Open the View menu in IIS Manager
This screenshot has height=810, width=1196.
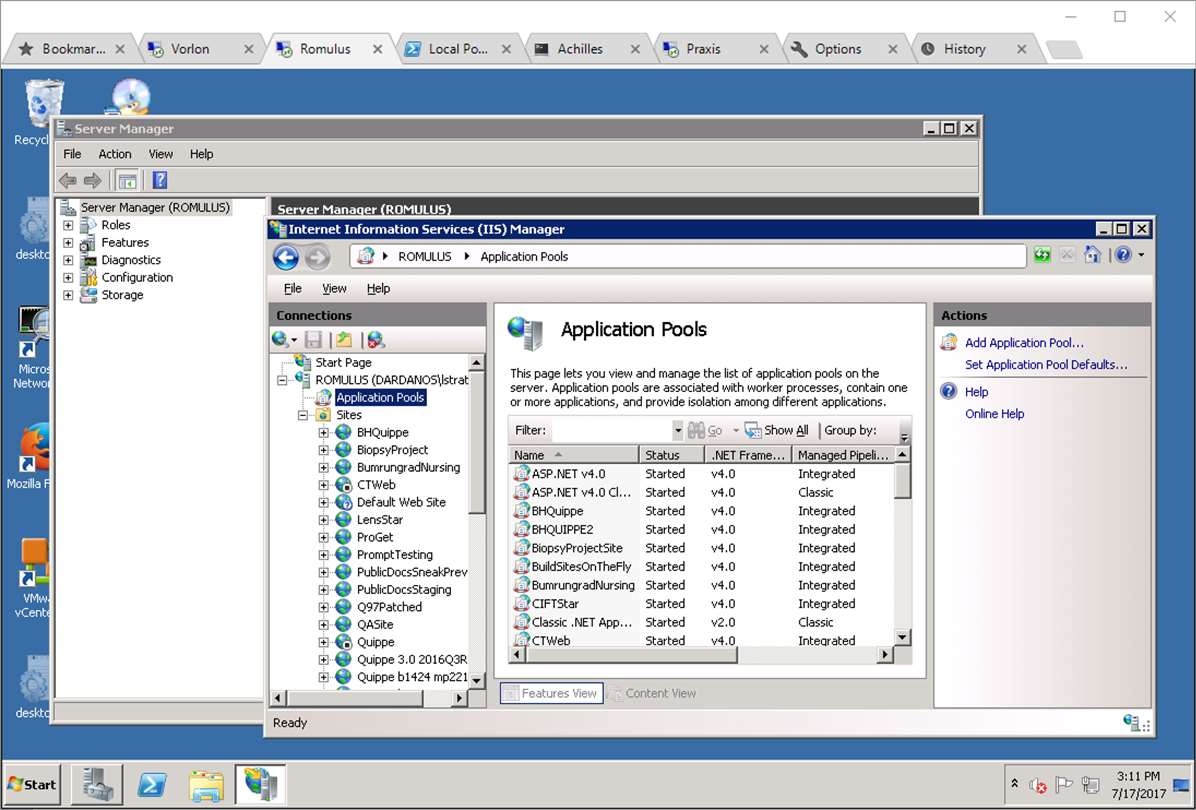[x=334, y=288]
